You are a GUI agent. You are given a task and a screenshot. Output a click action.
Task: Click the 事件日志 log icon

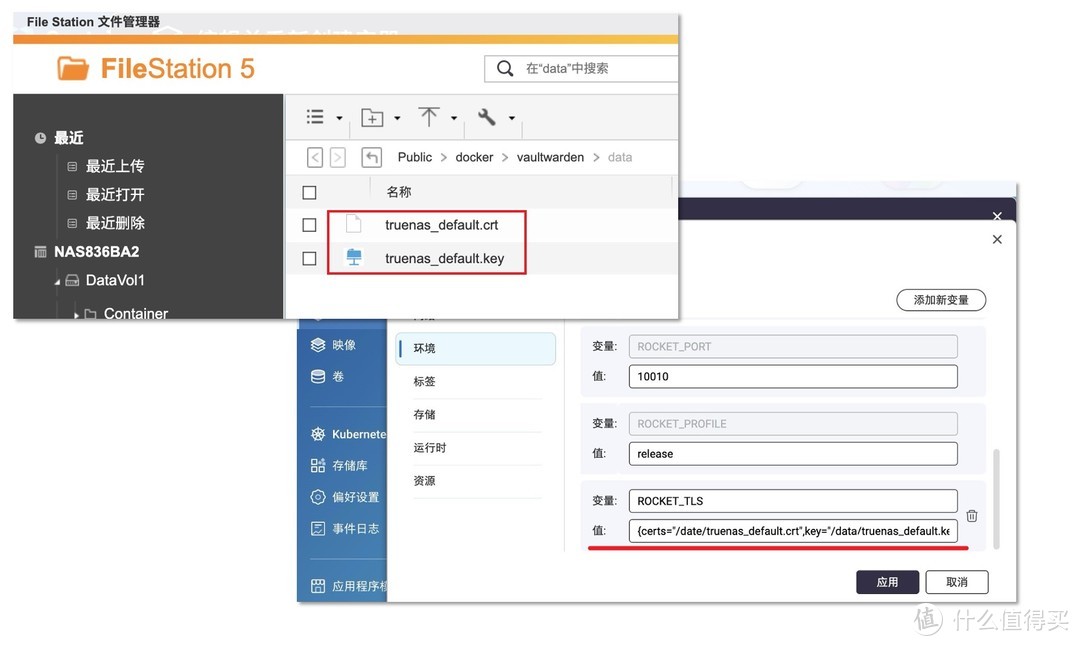(x=318, y=529)
